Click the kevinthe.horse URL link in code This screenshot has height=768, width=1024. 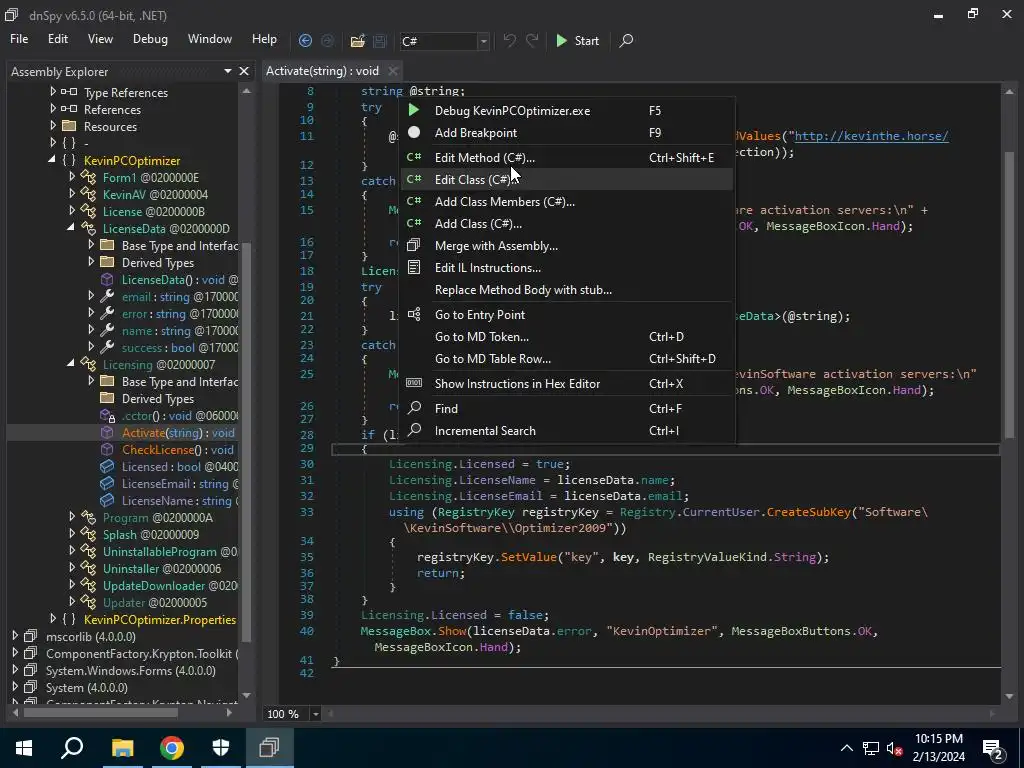click(870, 136)
